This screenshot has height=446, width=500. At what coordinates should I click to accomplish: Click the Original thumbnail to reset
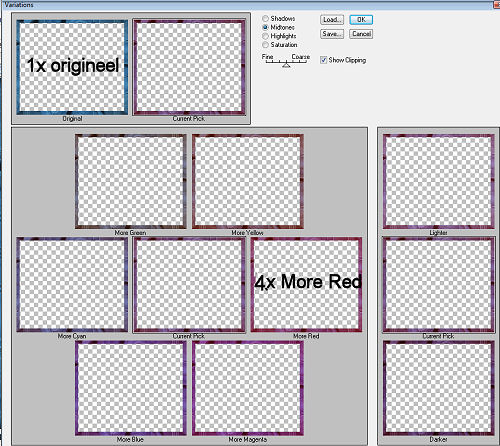tap(72, 67)
